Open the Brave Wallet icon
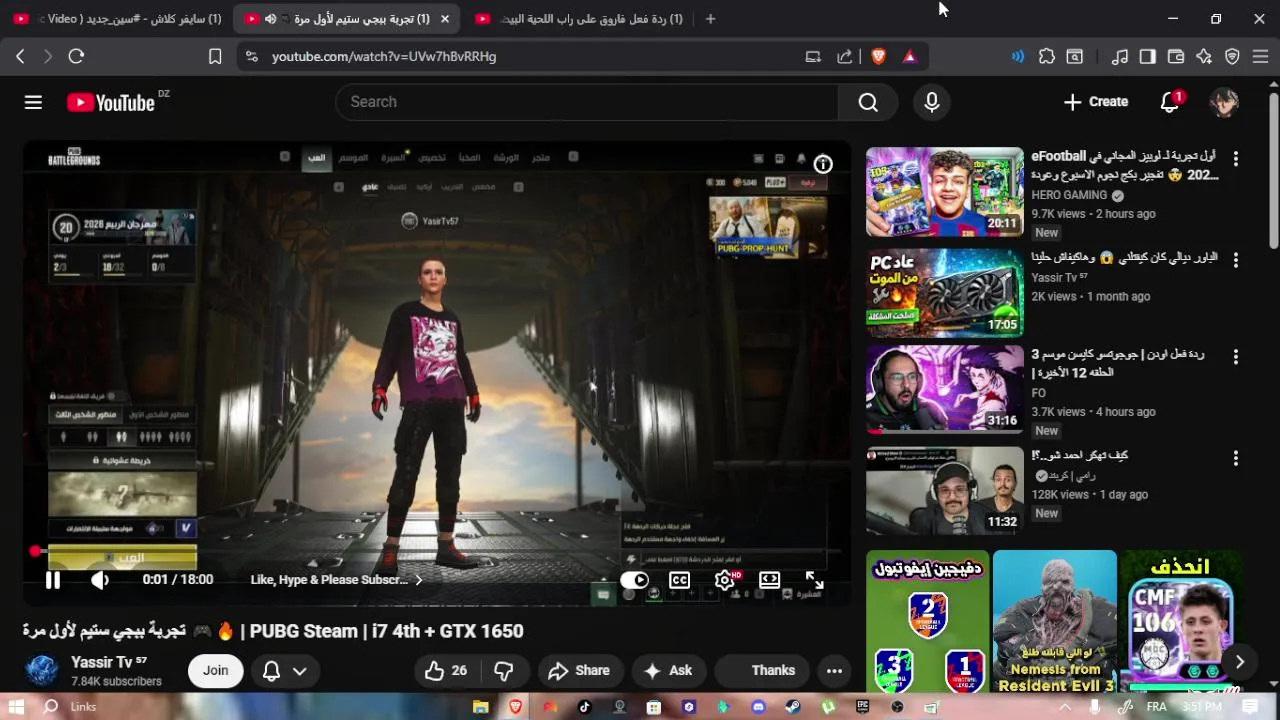This screenshot has width=1280, height=720. coord(1176,57)
